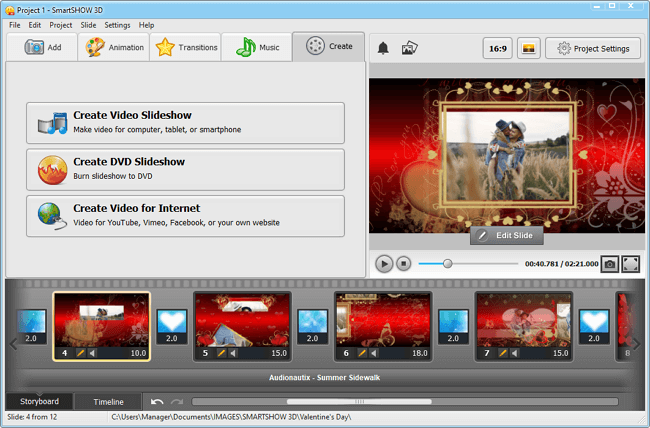Open the Edit menu
Viewport: 650px width, 428px height.
(34, 25)
